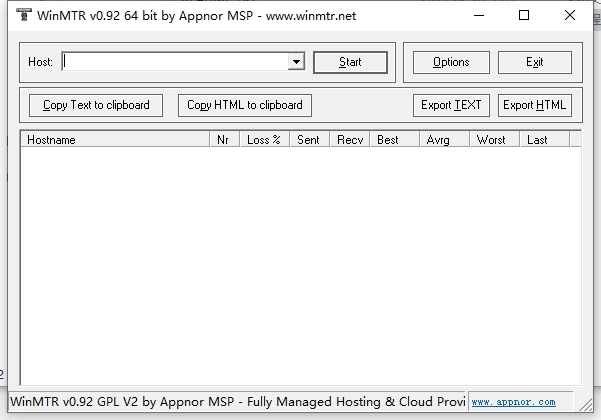Click the Exit button

535,62
